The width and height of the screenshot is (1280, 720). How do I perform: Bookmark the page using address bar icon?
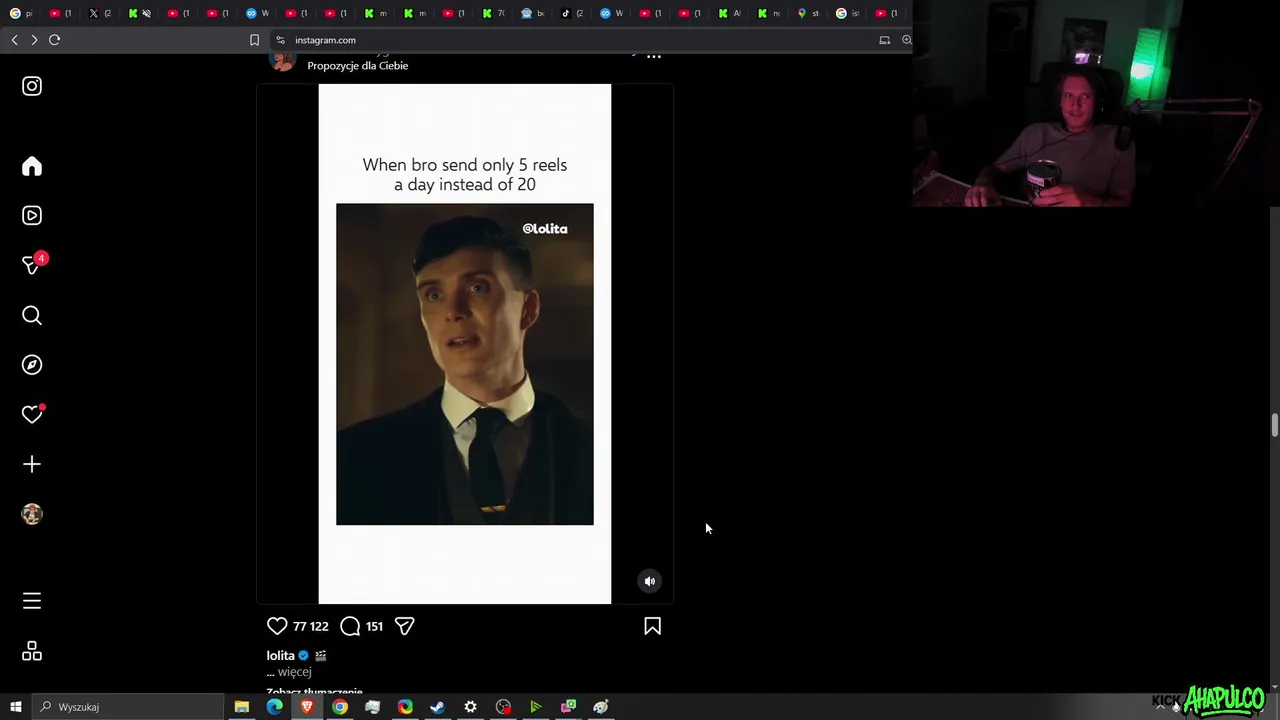point(254,40)
